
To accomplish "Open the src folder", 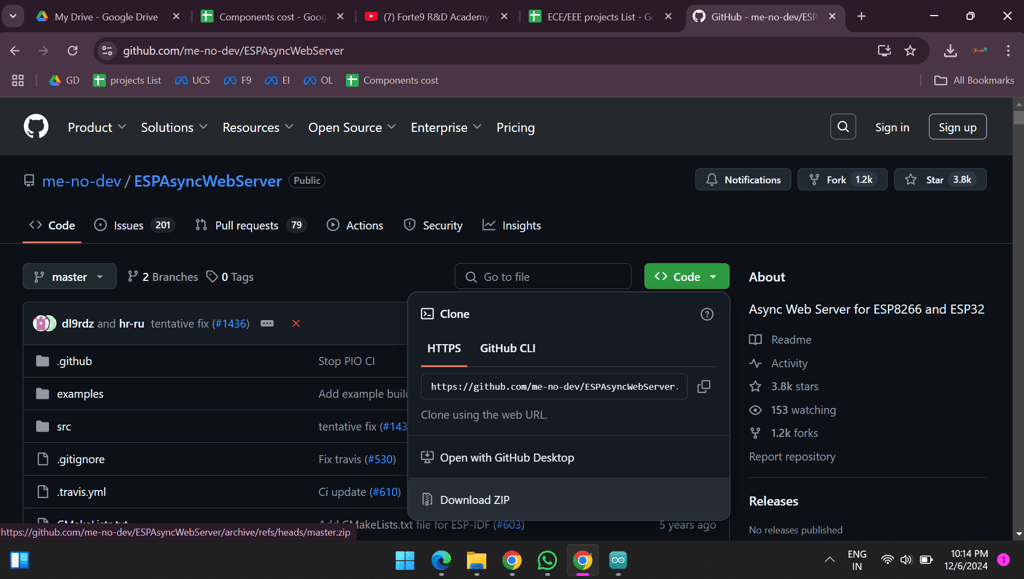I will pos(63,426).
